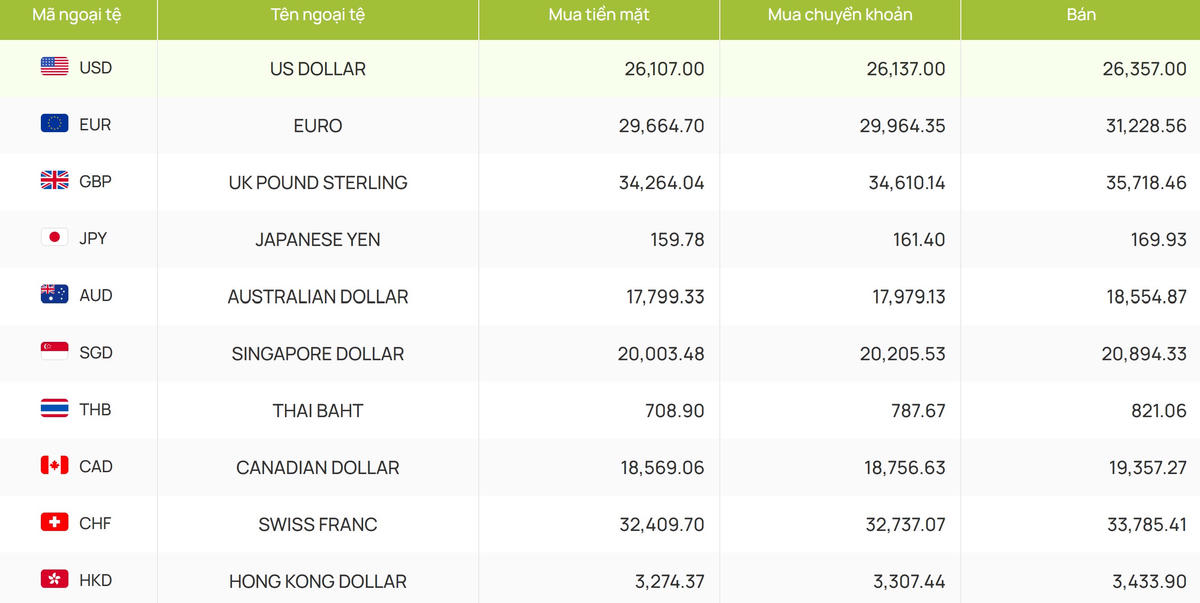The image size is (1200, 603).
Task: Click the Canadian flag beside CAD
Action: point(54,466)
